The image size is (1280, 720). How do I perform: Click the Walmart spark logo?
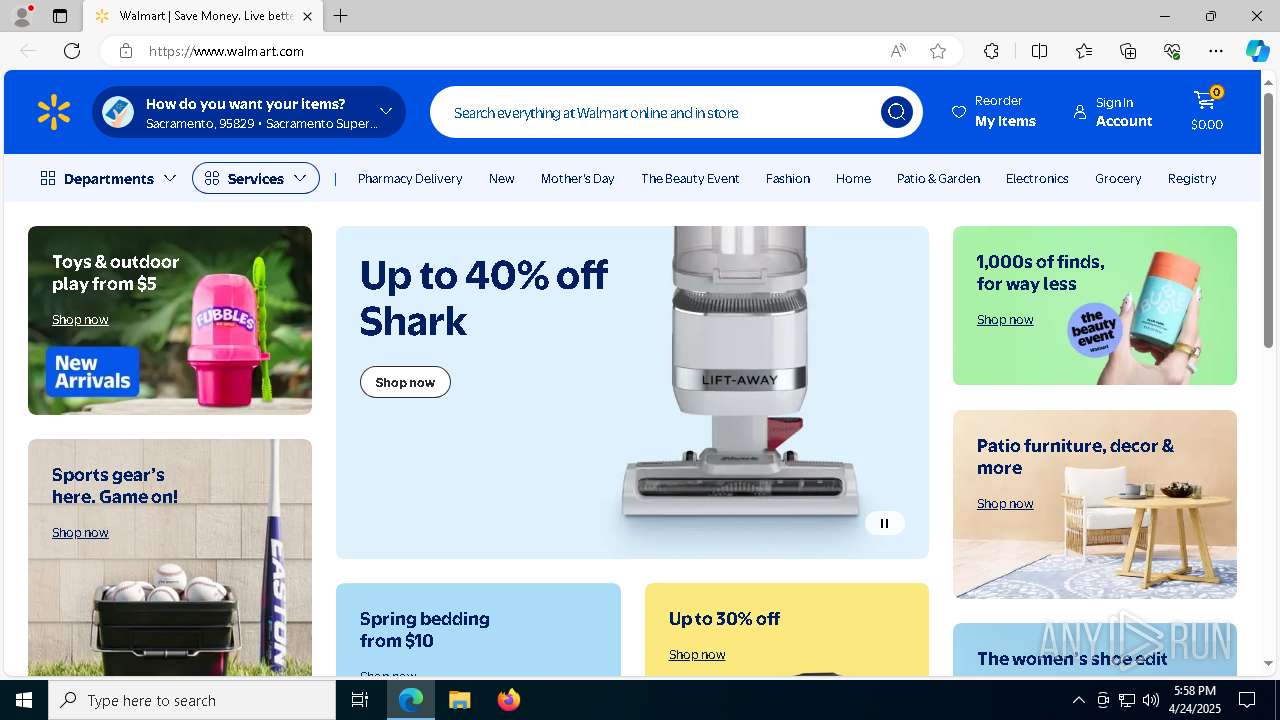point(54,112)
